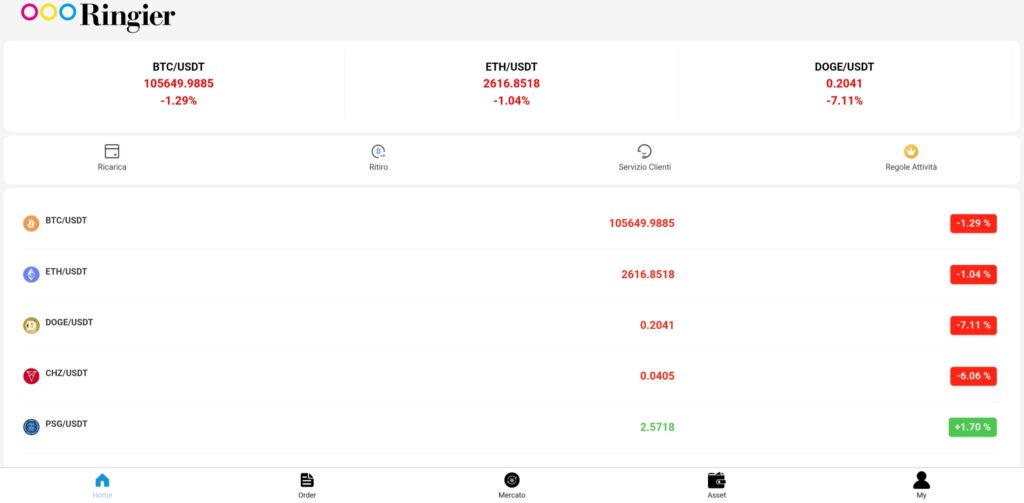1024x503 pixels.
Task: Click the -6.06 % red badge
Action: [x=973, y=376]
